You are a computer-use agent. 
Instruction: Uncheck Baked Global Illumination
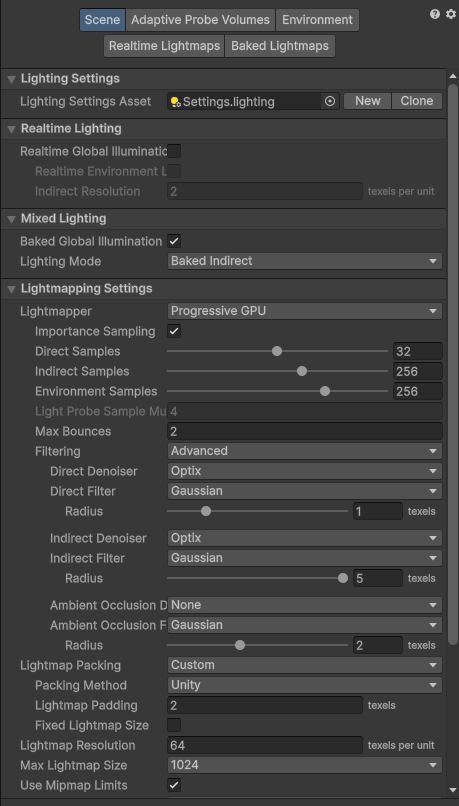[x=174, y=241]
